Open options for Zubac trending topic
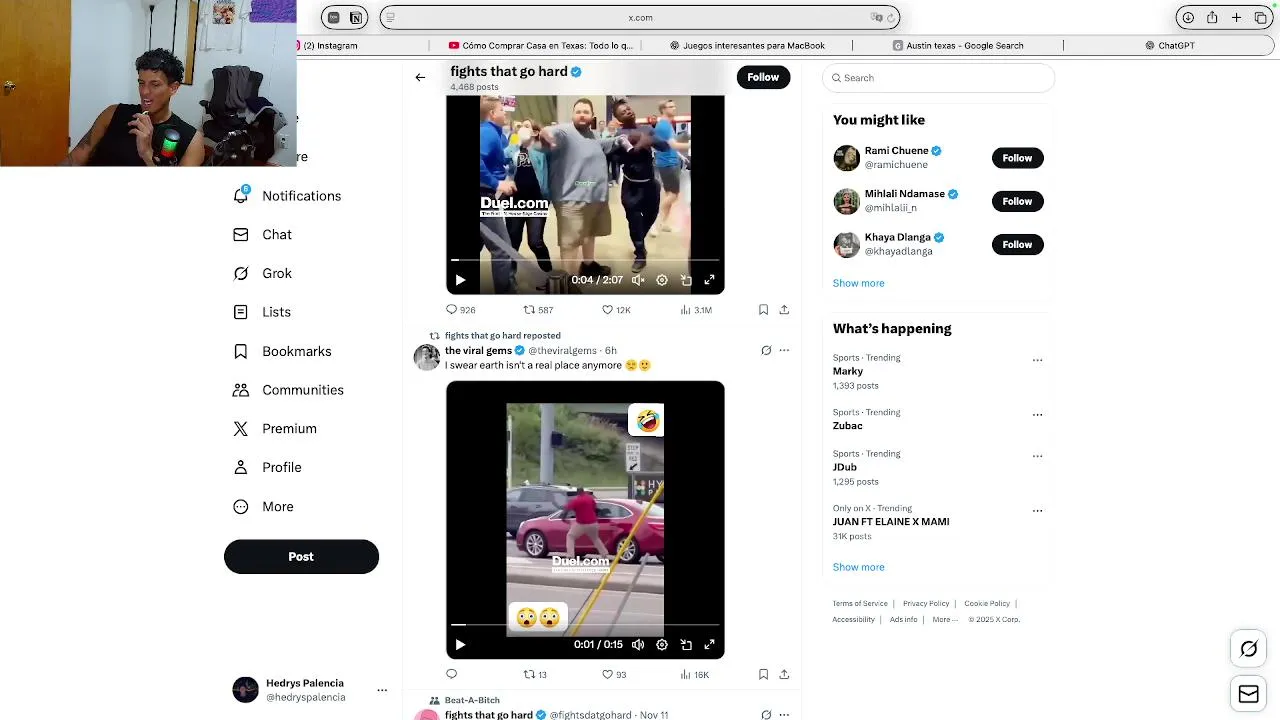The height and width of the screenshot is (720, 1280). (1037, 414)
